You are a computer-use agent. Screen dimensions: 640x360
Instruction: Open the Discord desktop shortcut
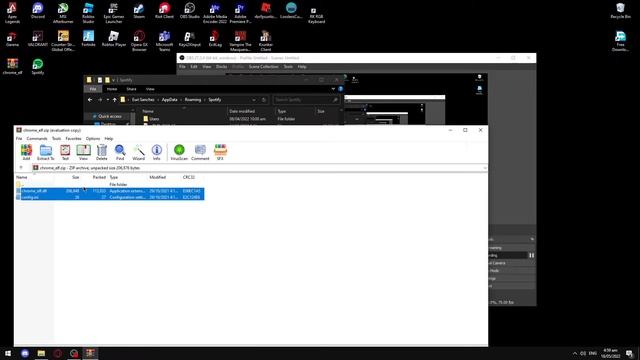coord(38,11)
